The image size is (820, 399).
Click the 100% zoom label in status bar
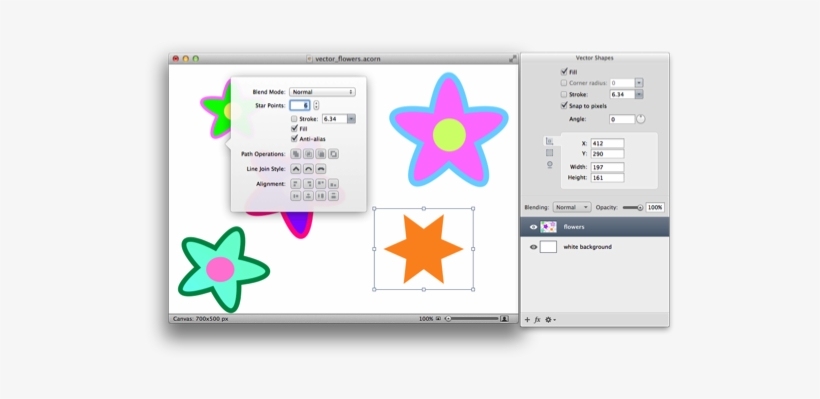(x=426, y=318)
